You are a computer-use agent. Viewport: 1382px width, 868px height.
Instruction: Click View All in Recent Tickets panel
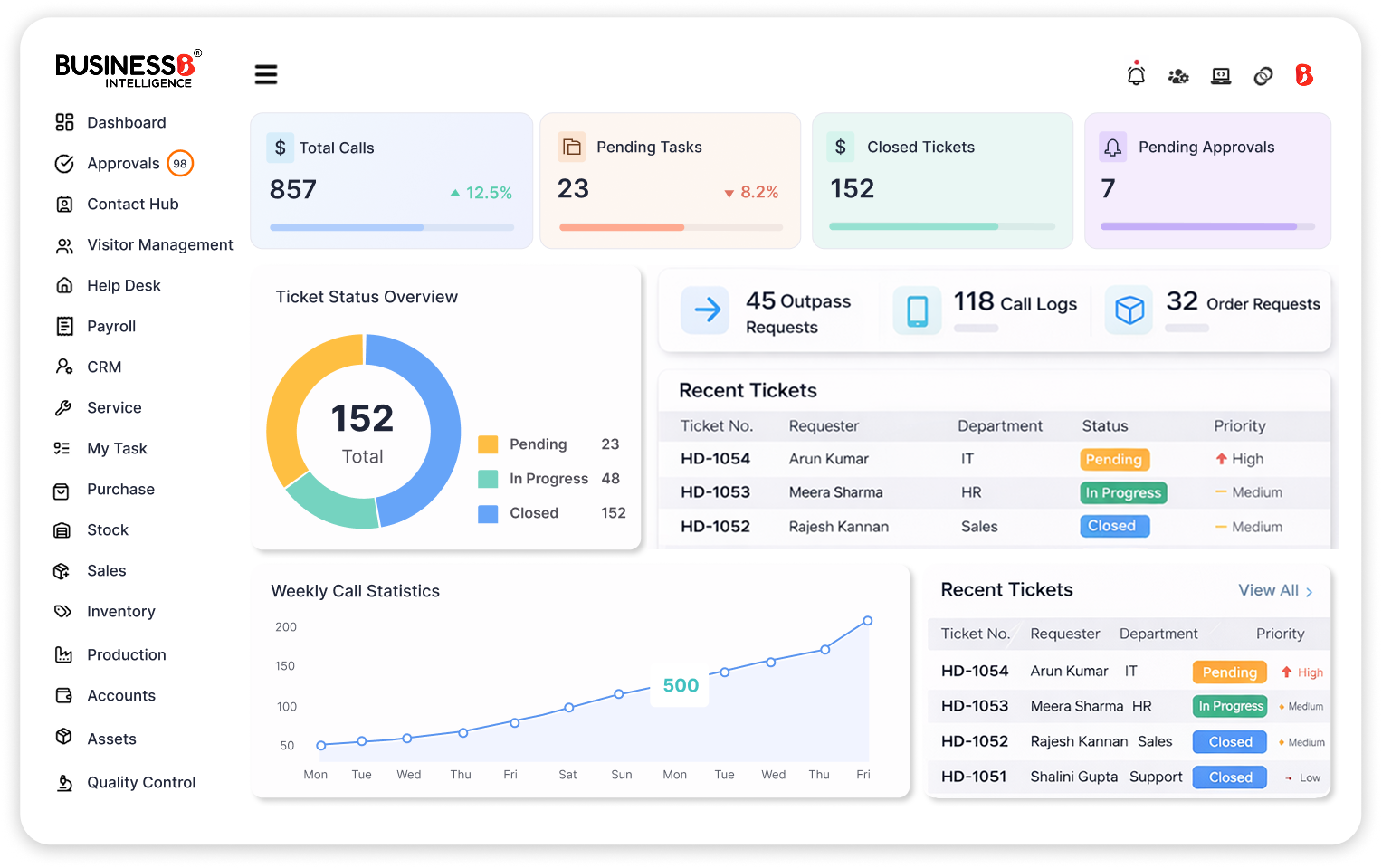[1269, 590]
